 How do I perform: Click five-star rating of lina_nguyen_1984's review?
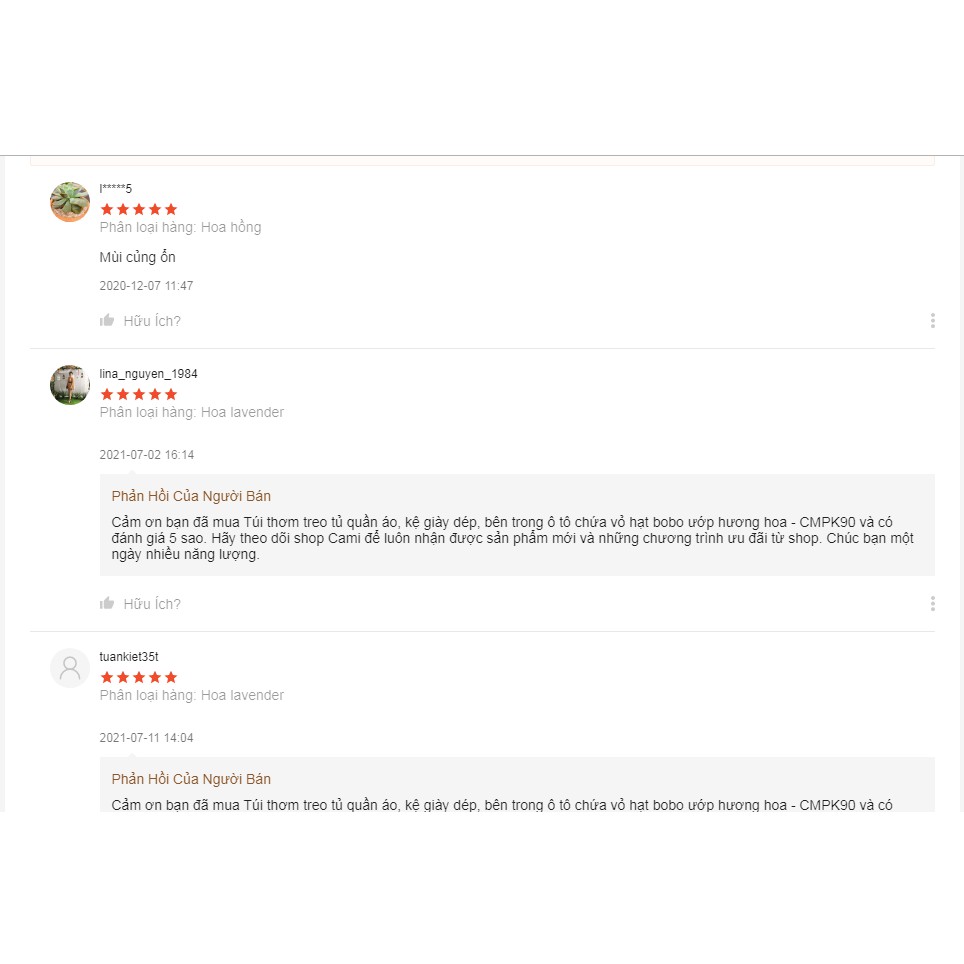[x=139, y=394]
